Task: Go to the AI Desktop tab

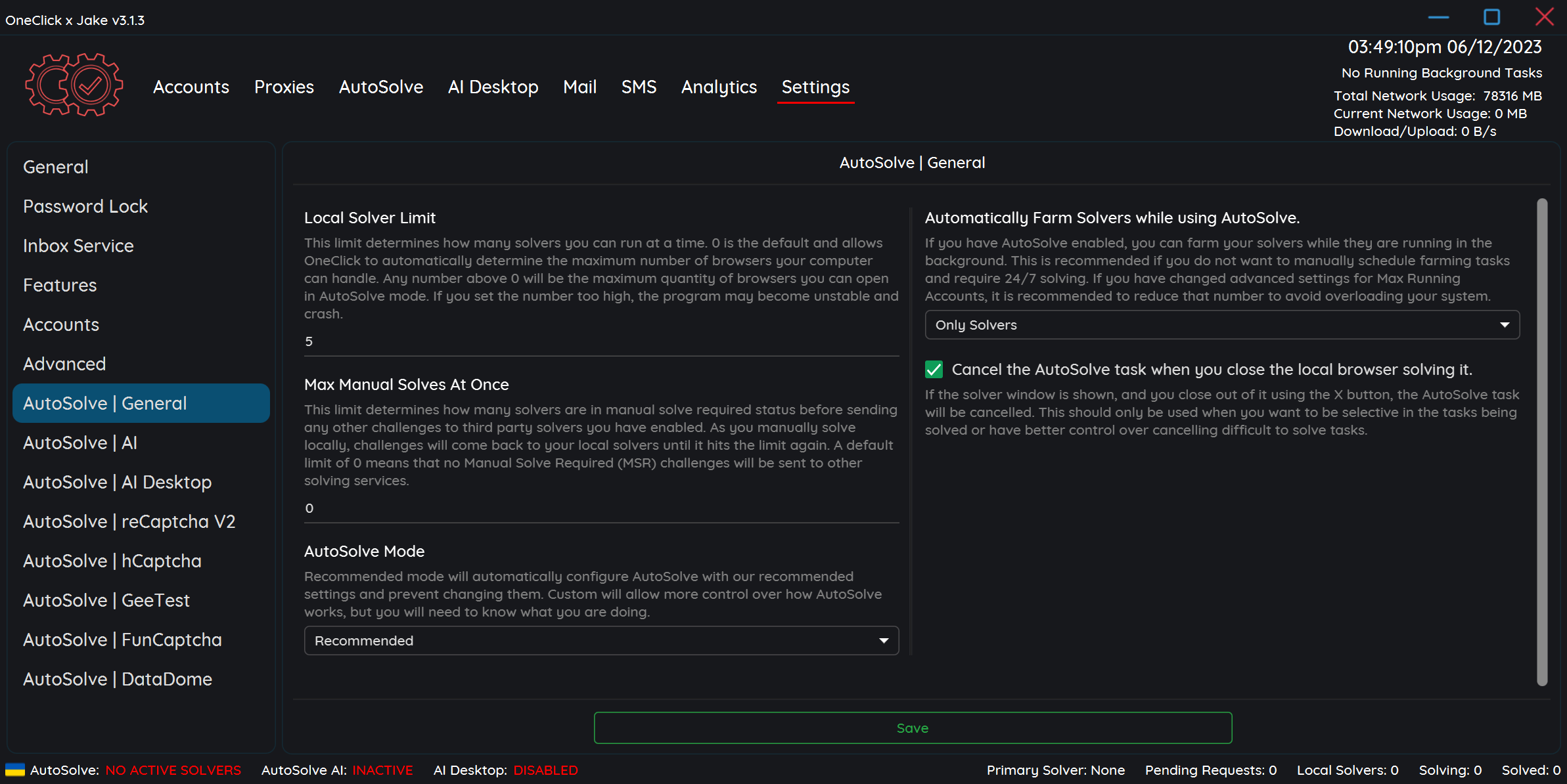Action: coord(493,87)
